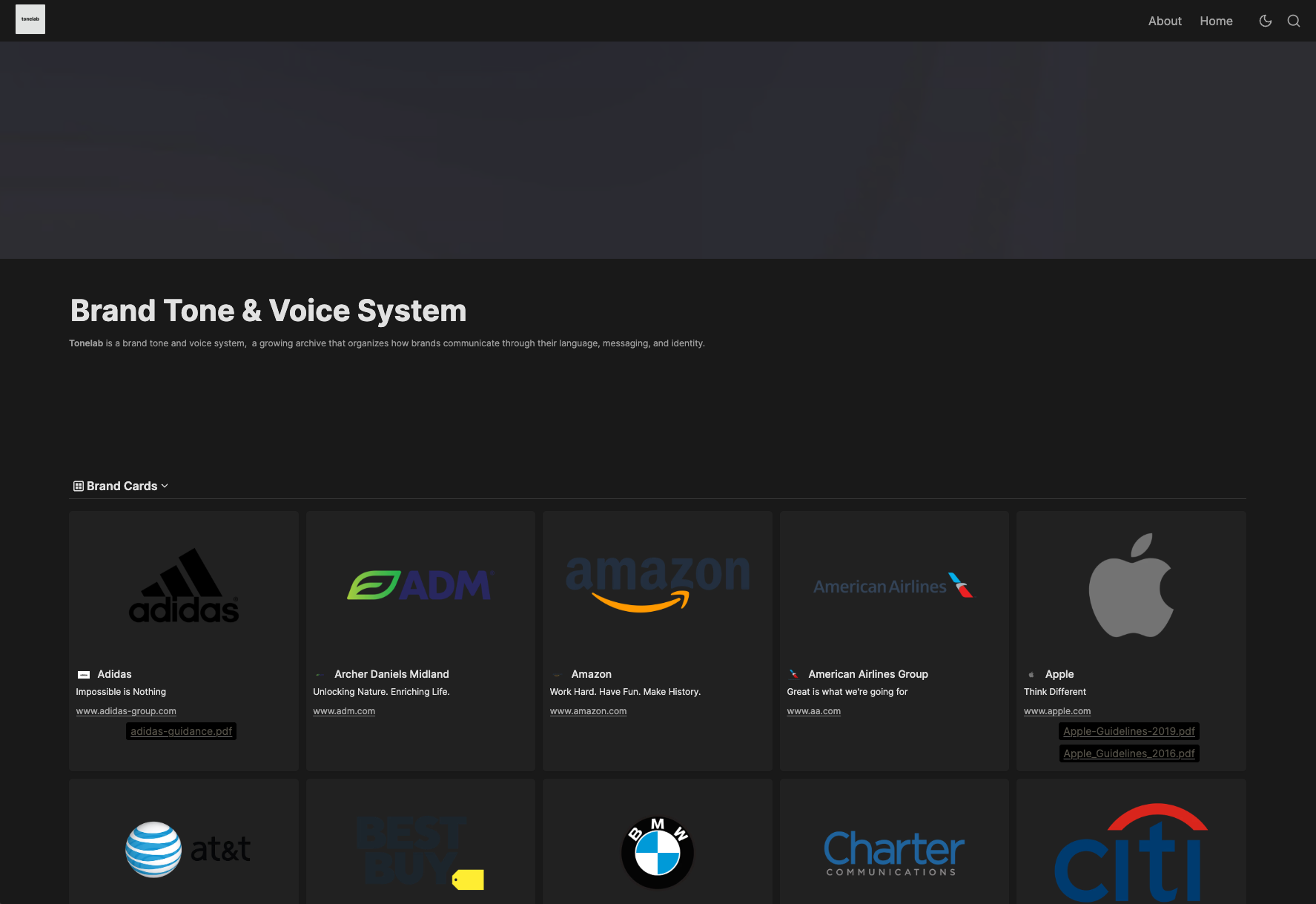Screen dimensions: 1316x904
Task: Expand the Brand Cards view dropdown
Action: (x=121, y=486)
